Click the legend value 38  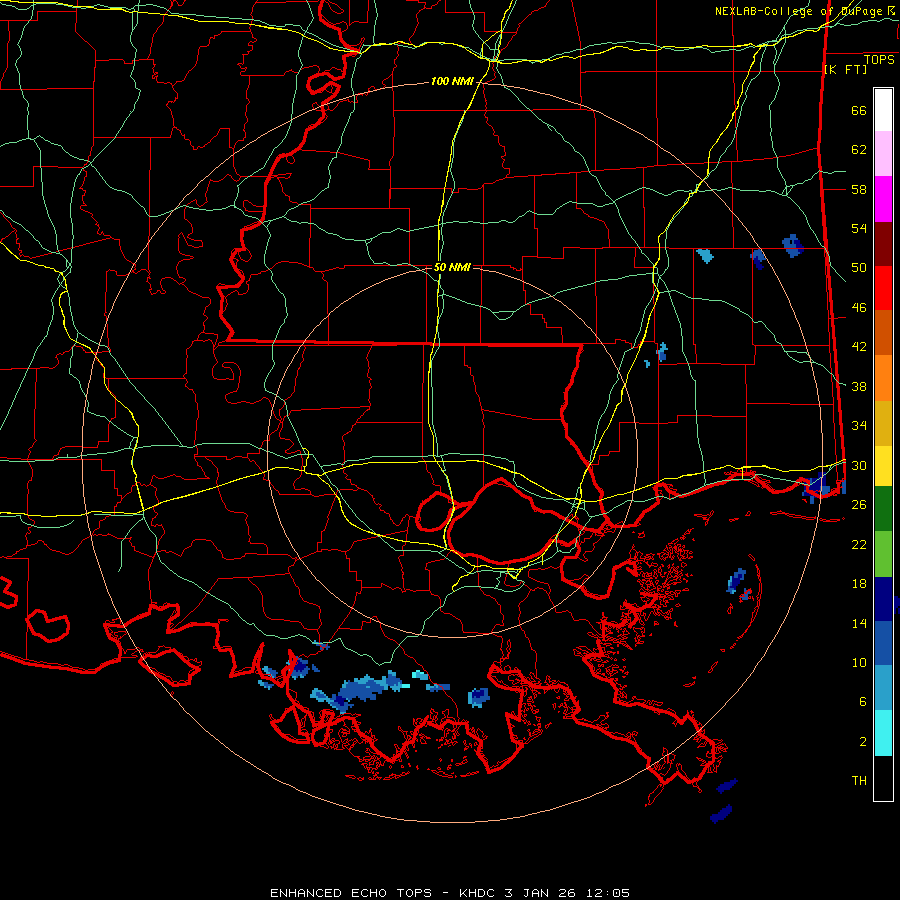point(859,387)
